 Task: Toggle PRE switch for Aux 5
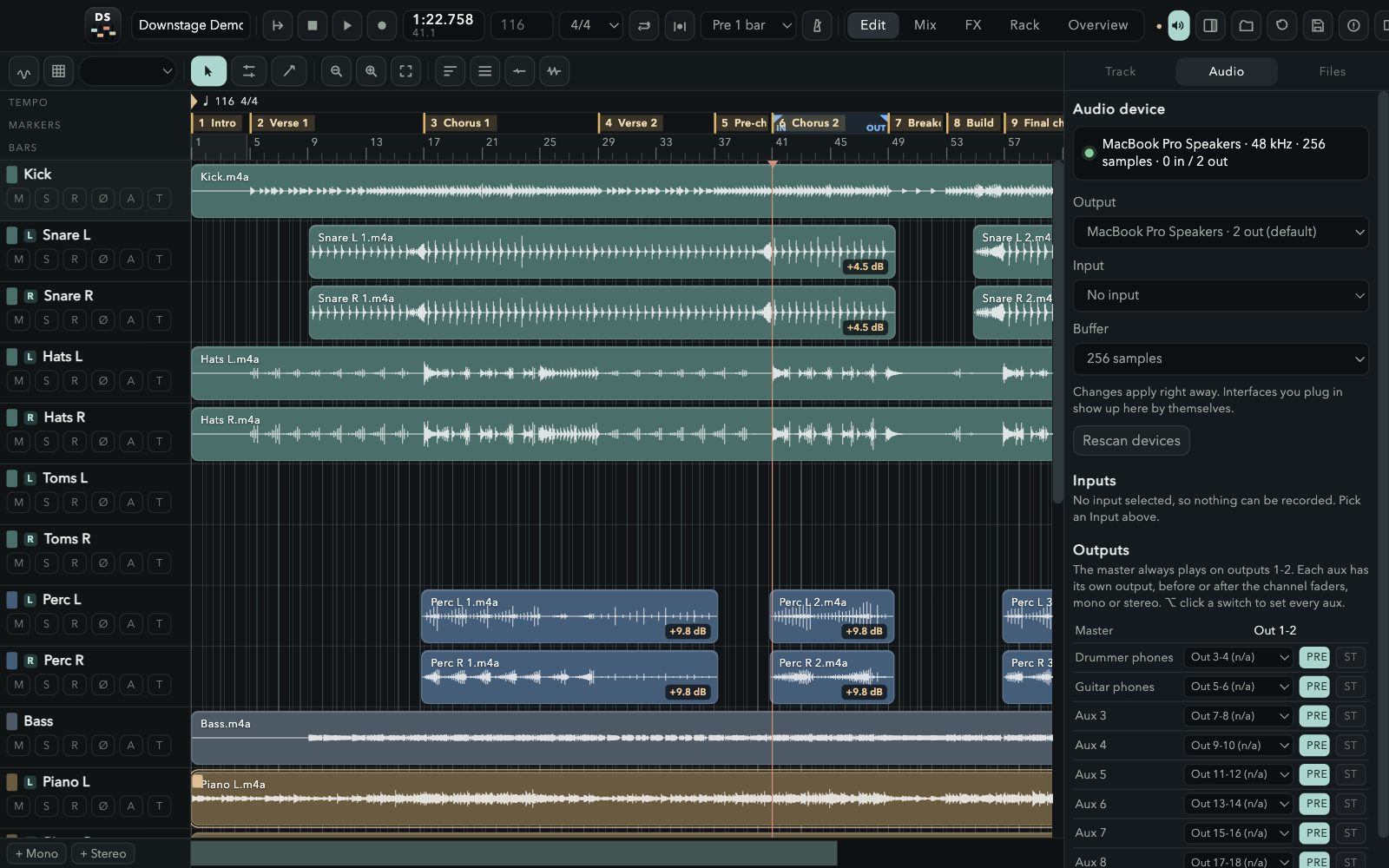tap(1316, 774)
